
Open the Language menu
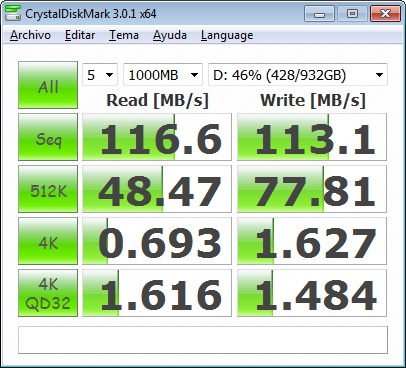click(227, 35)
